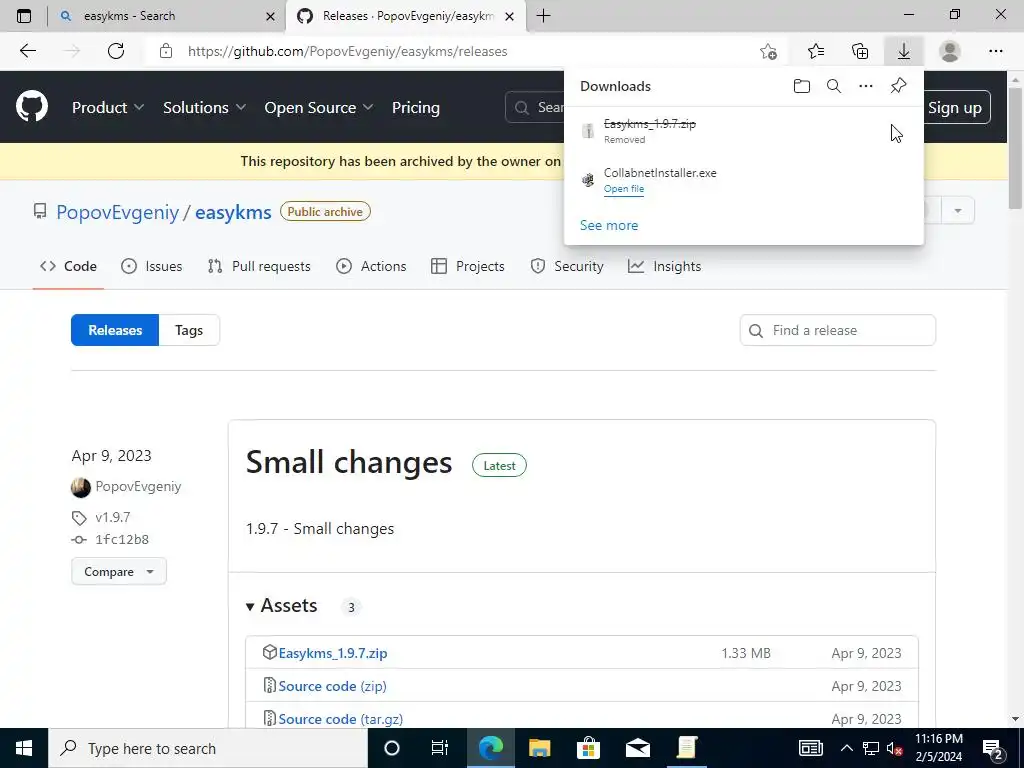Open the Code tab
The height and width of the screenshot is (768, 1024).
(x=69, y=266)
